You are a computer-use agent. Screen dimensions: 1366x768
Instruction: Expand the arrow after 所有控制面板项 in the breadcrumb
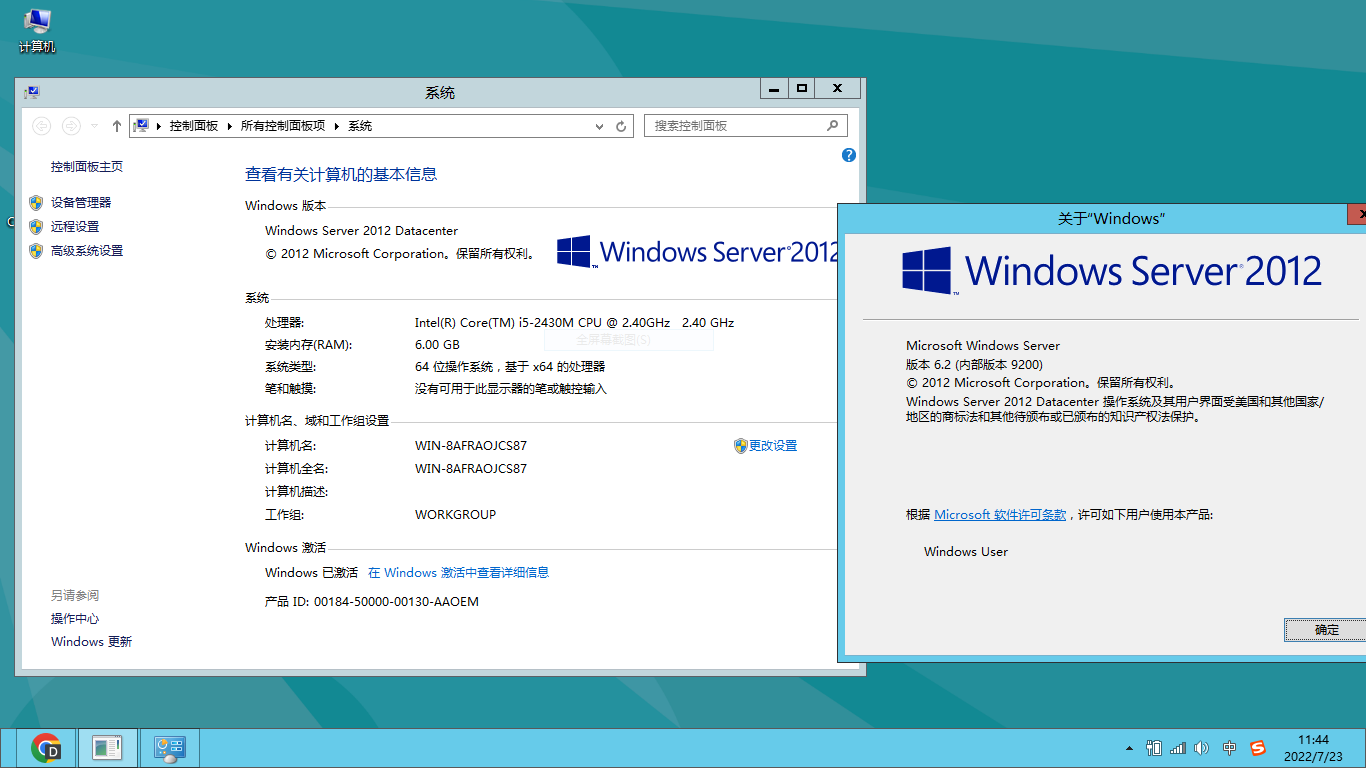pos(337,126)
